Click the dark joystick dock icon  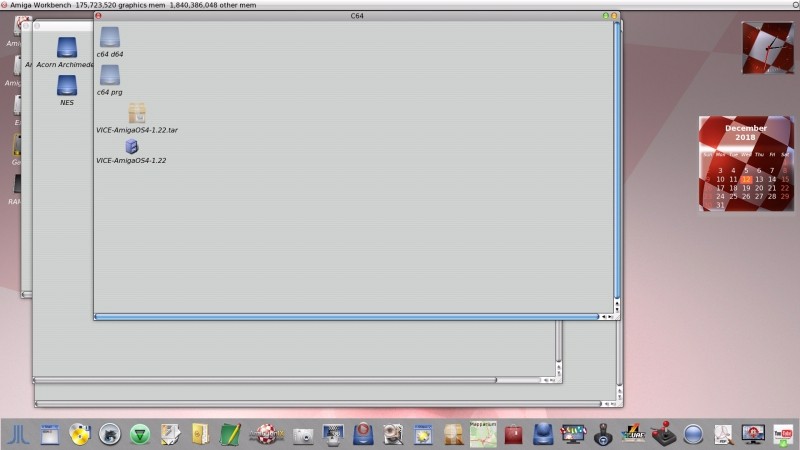603,435
